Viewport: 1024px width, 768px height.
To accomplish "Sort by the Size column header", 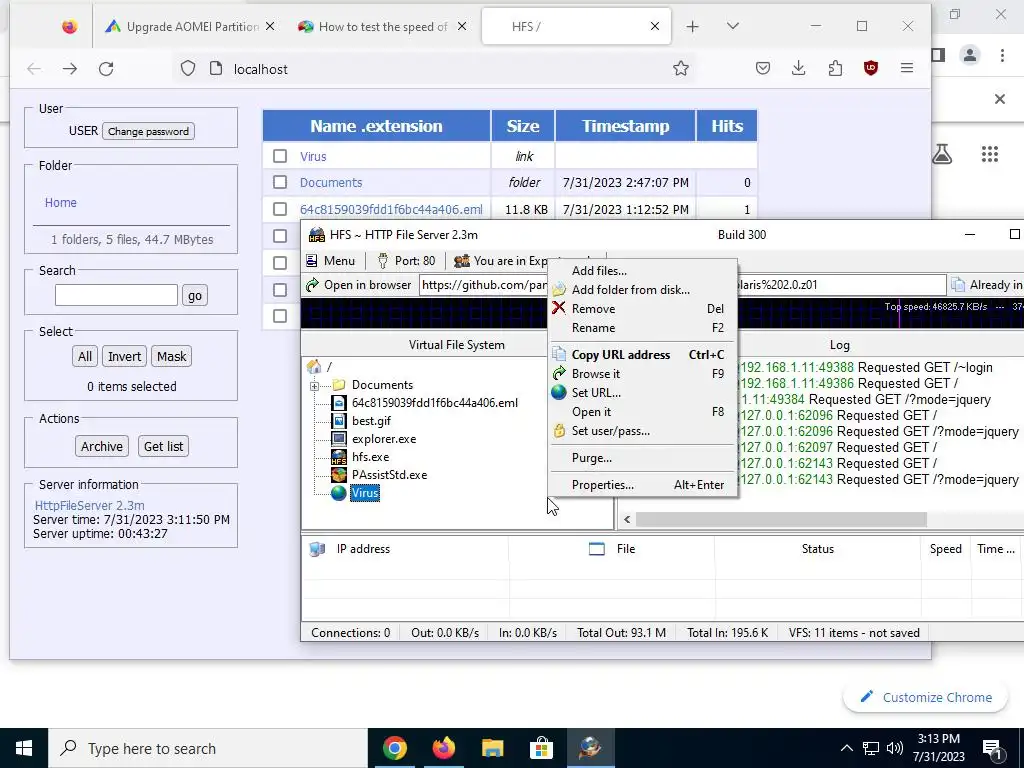I will click(522, 126).
